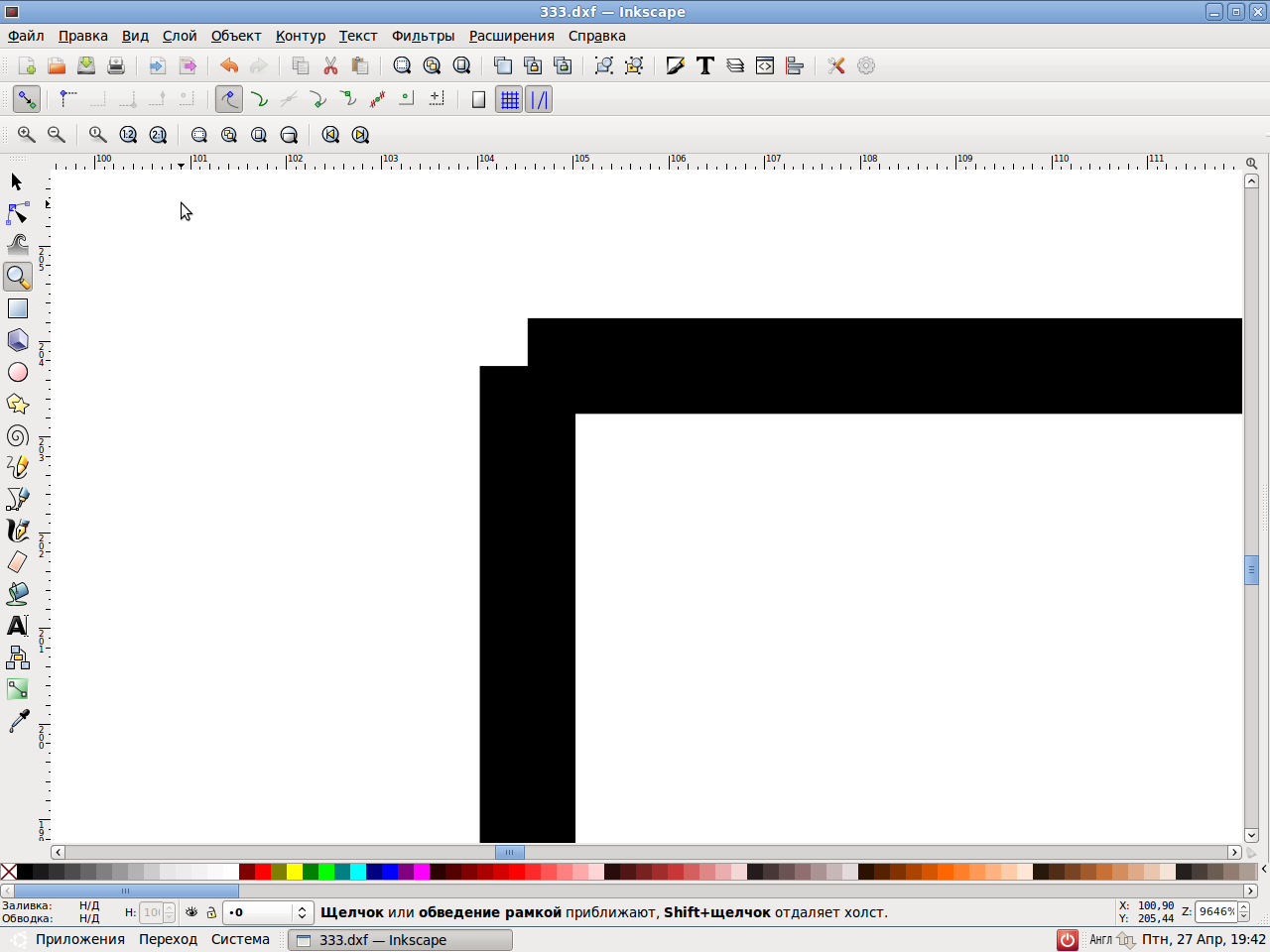Image resolution: width=1270 pixels, height=952 pixels.
Task: Click the zoom percentage stepper arrows
Action: 1243,911
